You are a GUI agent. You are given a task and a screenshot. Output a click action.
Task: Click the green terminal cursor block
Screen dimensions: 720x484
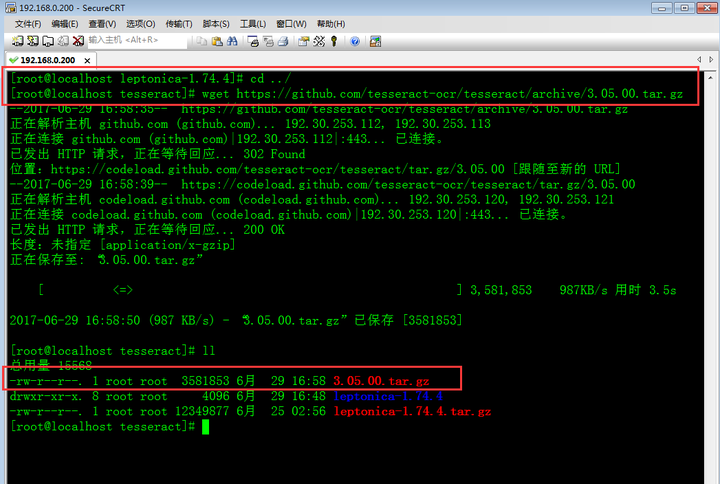pos(206,427)
